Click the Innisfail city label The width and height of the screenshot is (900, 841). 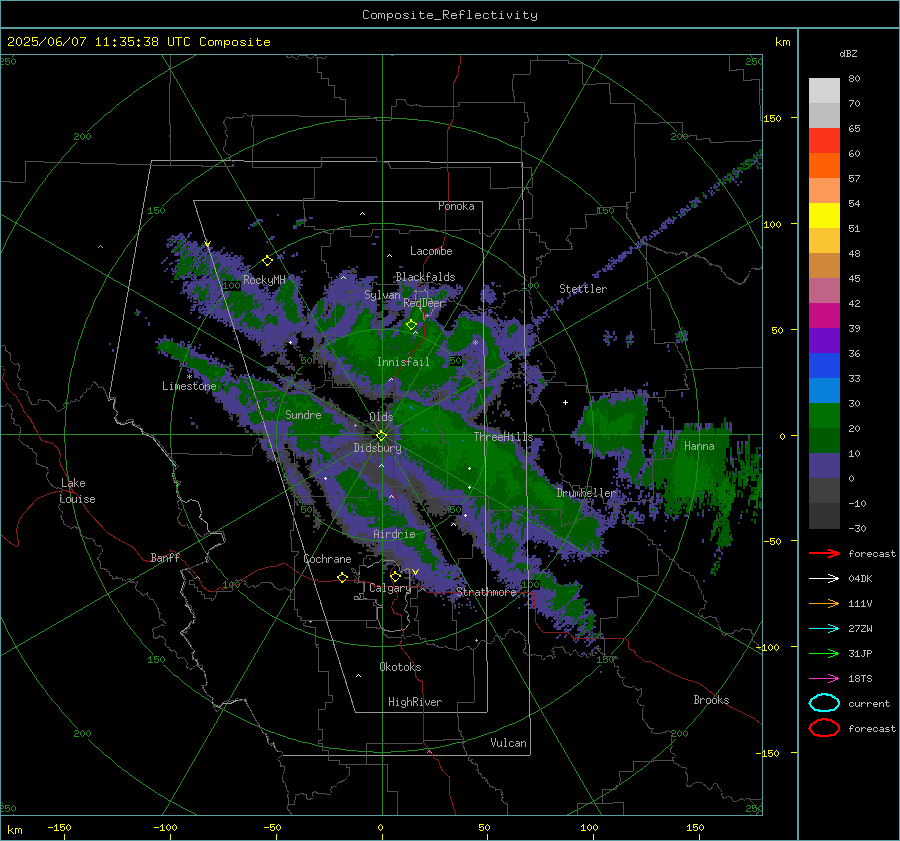click(x=403, y=362)
